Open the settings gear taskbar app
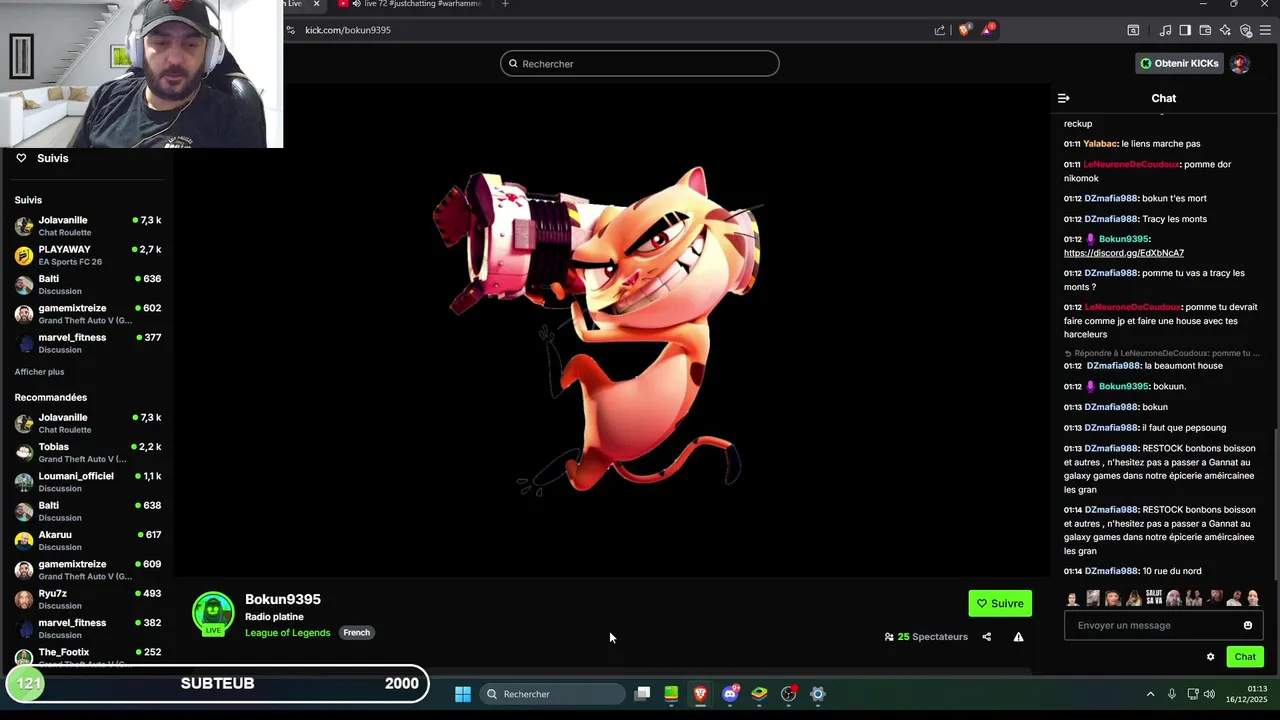 point(818,694)
